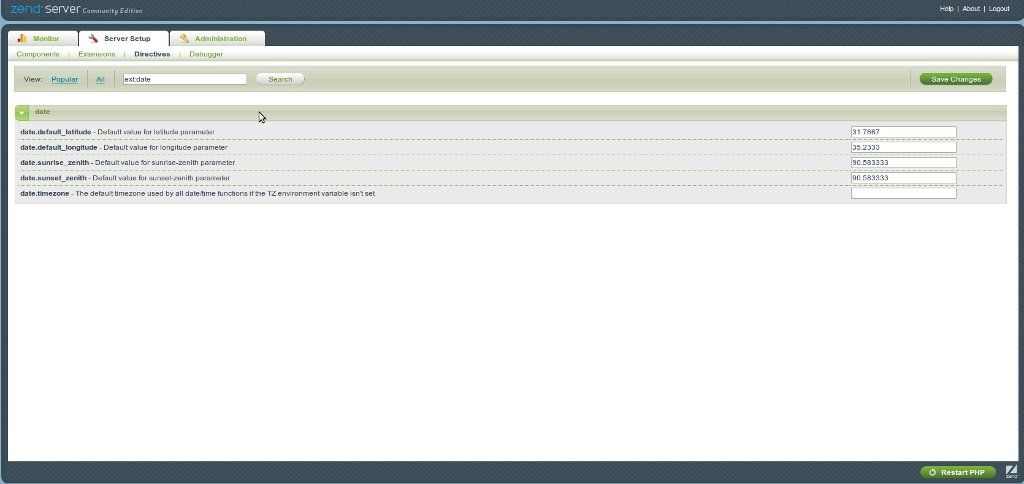Switch to the Server Setup tab
1024x484 pixels.
pos(123,39)
